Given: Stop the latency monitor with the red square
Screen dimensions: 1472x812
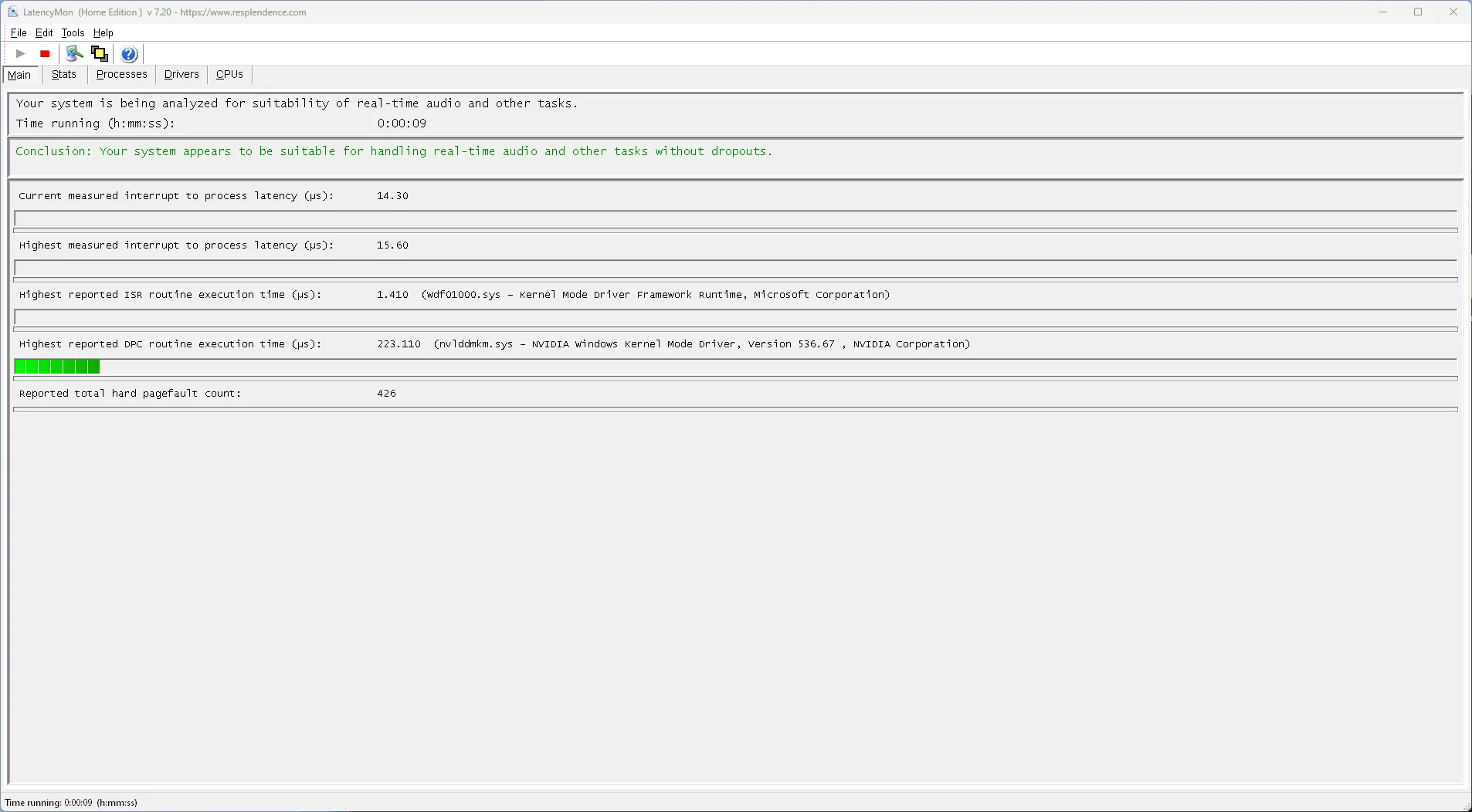Looking at the screenshot, I should pyautogui.click(x=45, y=53).
